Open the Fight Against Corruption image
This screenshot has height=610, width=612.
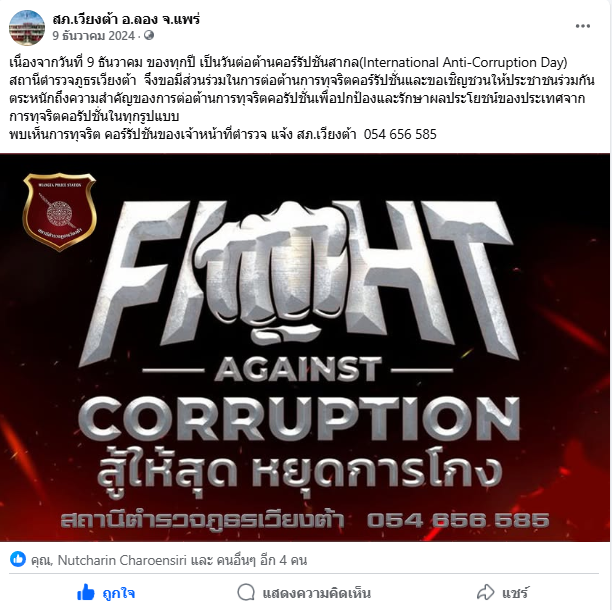coord(305,348)
